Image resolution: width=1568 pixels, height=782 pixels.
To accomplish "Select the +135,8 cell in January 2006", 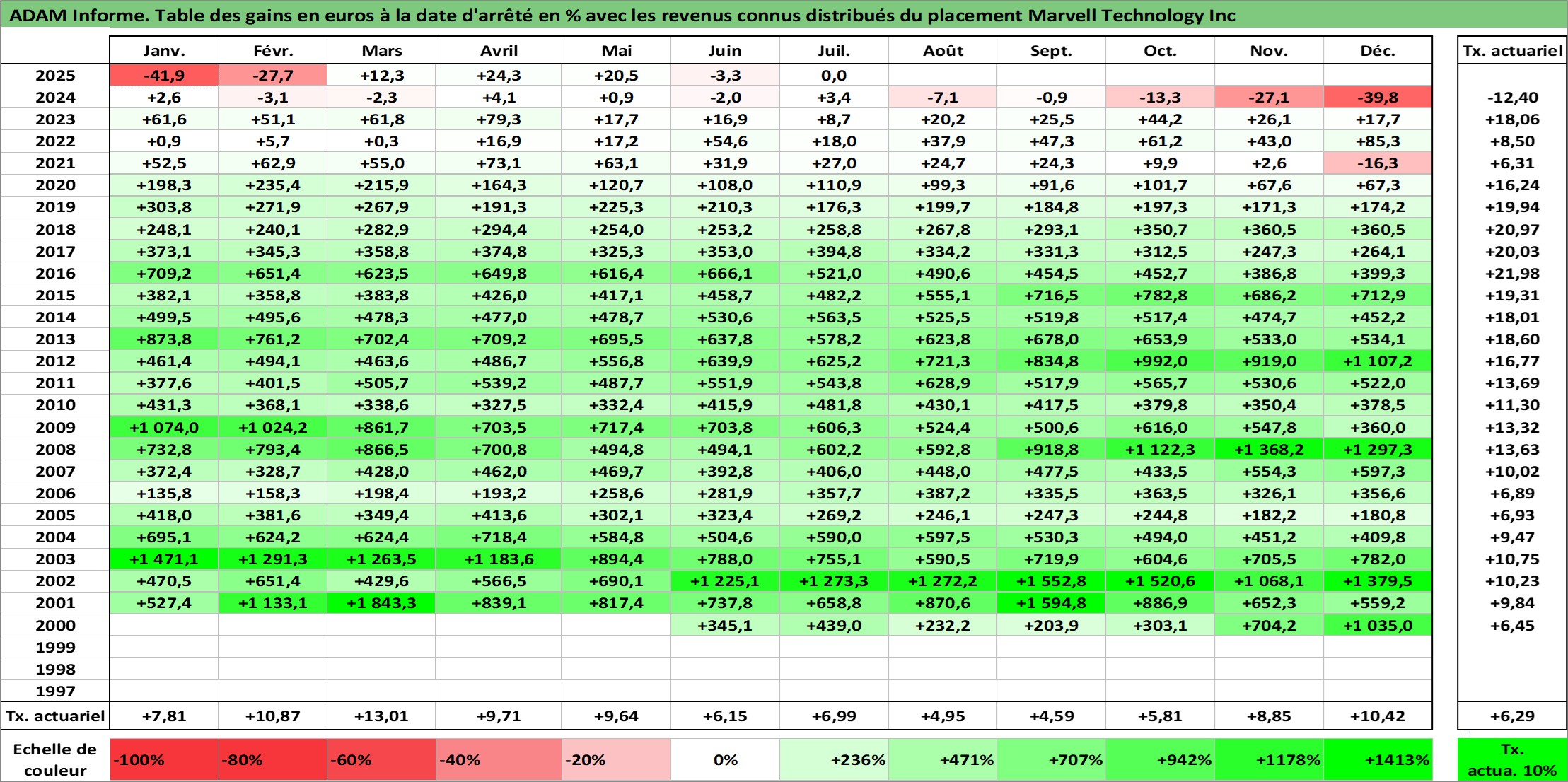I will coord(164,494).
